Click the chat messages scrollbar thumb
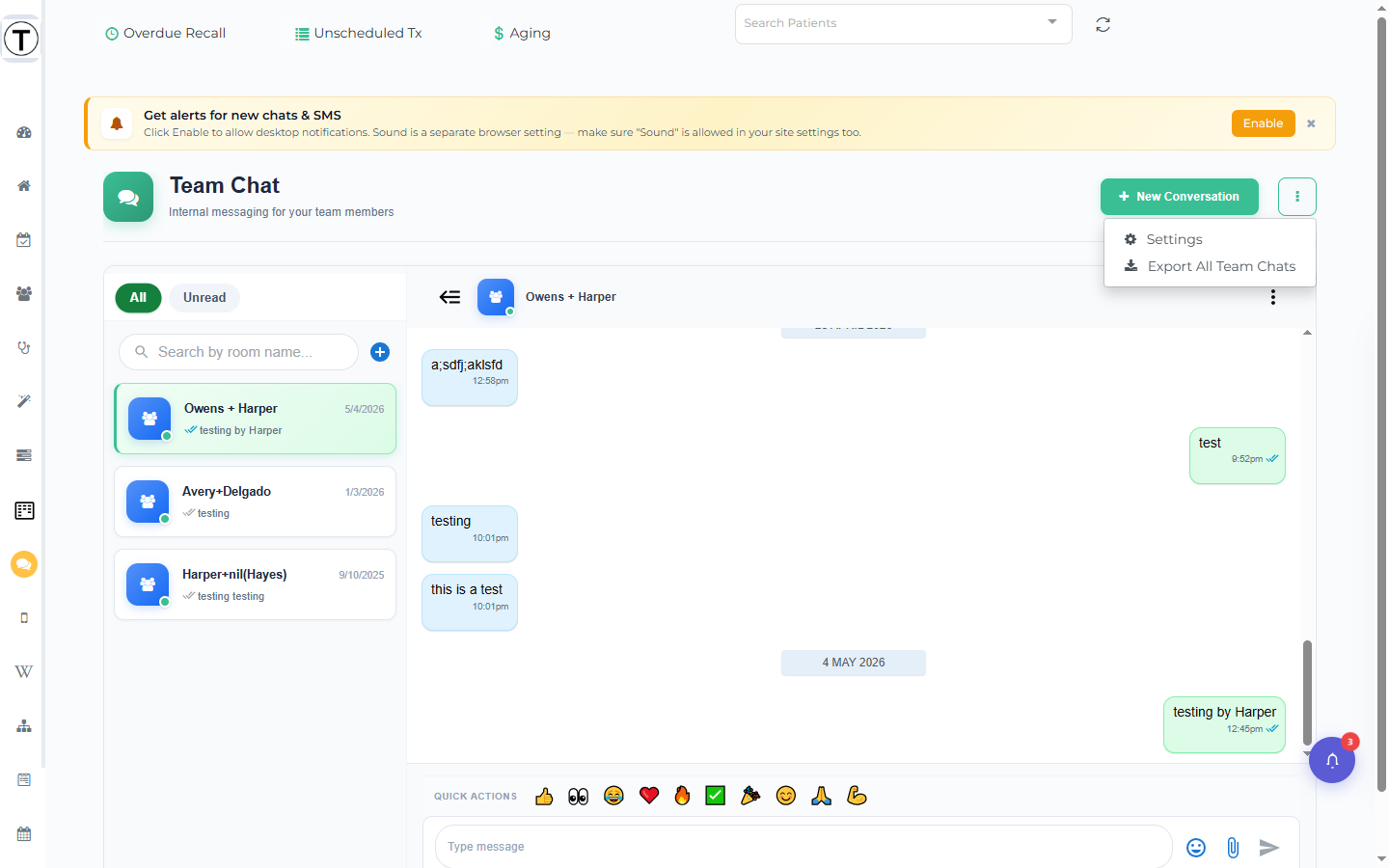This screenshot has height=868, width=1389. click(1307, 693)
